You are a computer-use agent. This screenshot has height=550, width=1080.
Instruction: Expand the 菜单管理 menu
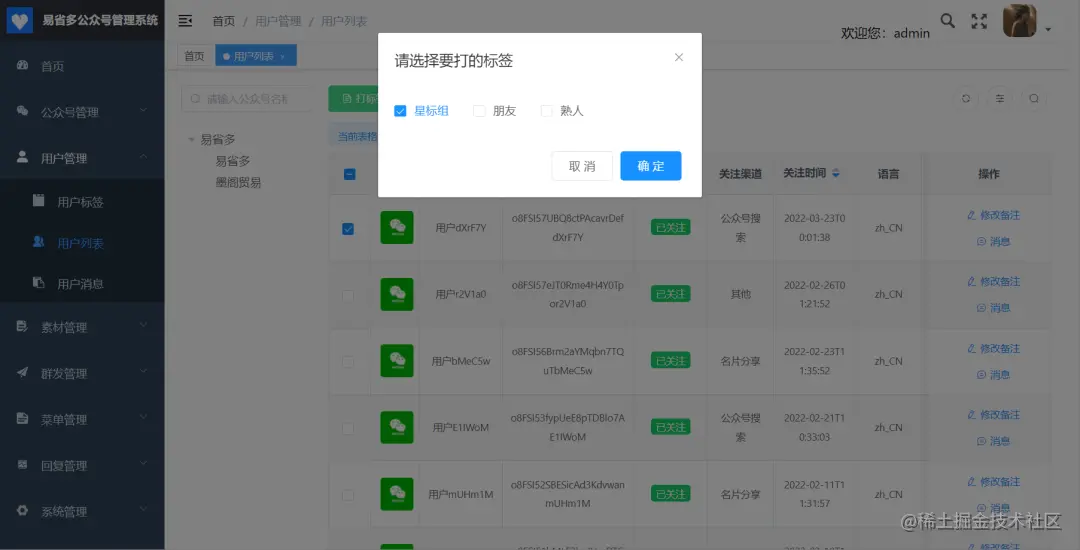[x=82, y=419]
